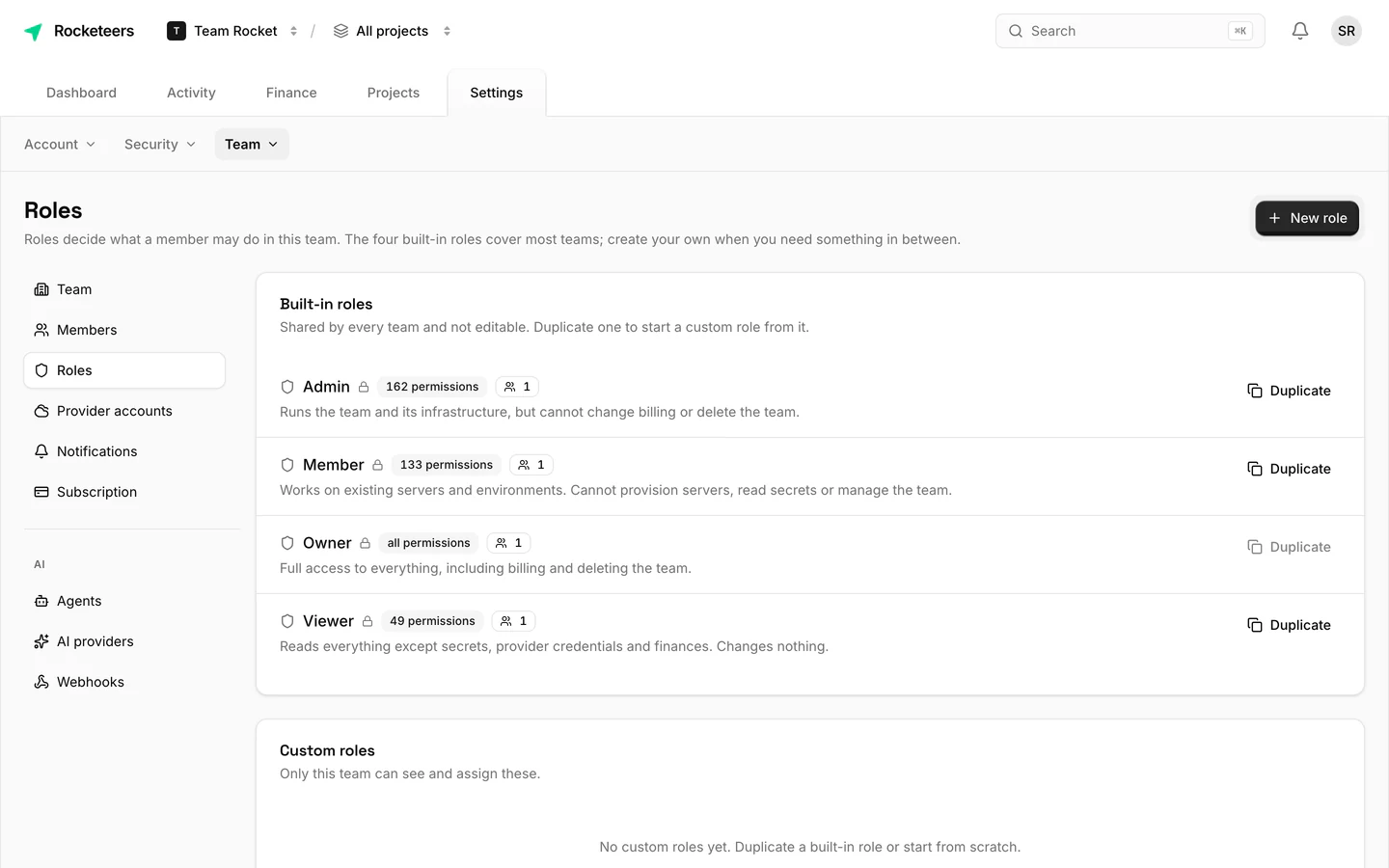Click the Team Rocket 'T' square icon
The height and width of the screenshot is (868, 1389).
coord(177,31)
